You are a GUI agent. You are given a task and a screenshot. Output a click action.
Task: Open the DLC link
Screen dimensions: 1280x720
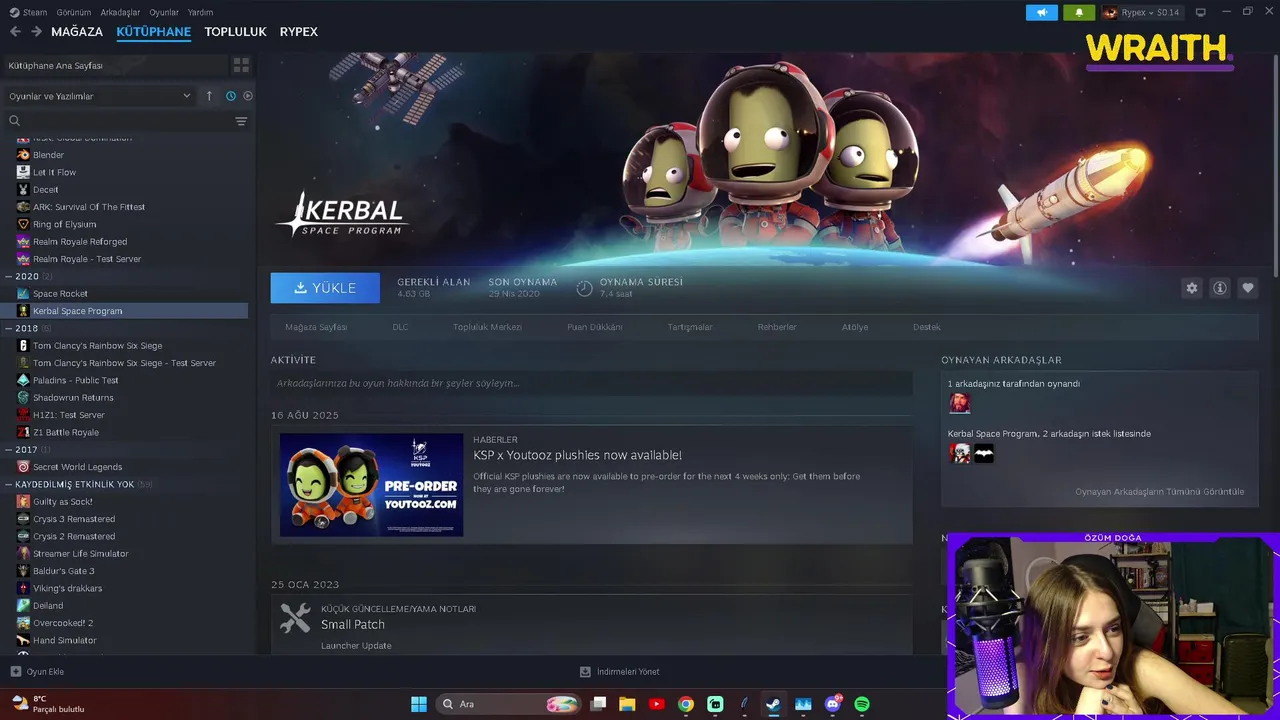pos(400,327)
